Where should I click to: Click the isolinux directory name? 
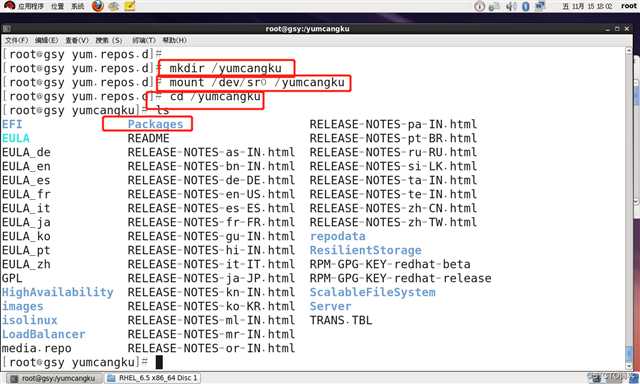(x=30, y=320)
